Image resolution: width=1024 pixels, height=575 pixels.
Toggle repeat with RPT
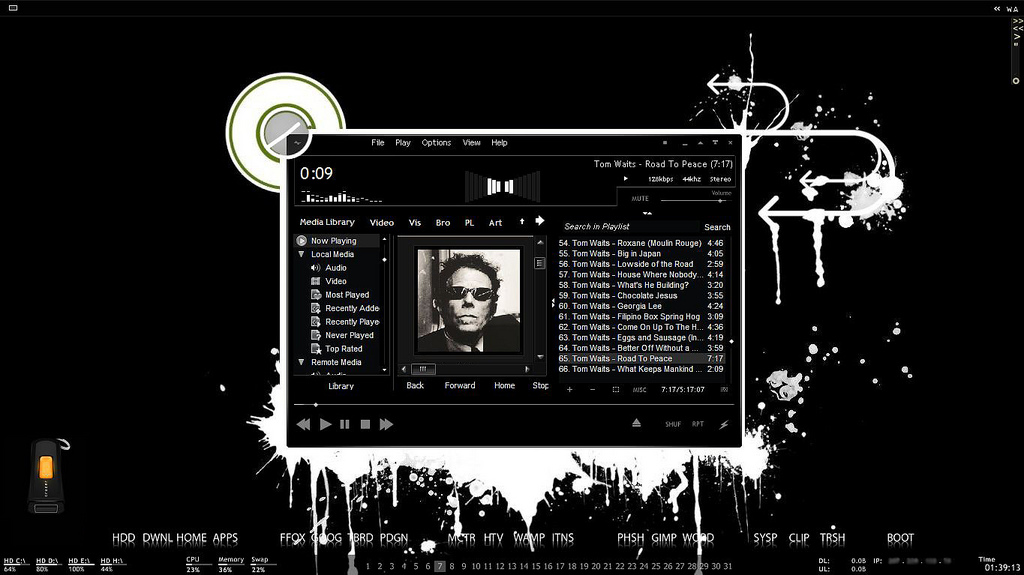click(x=697, y=424)
